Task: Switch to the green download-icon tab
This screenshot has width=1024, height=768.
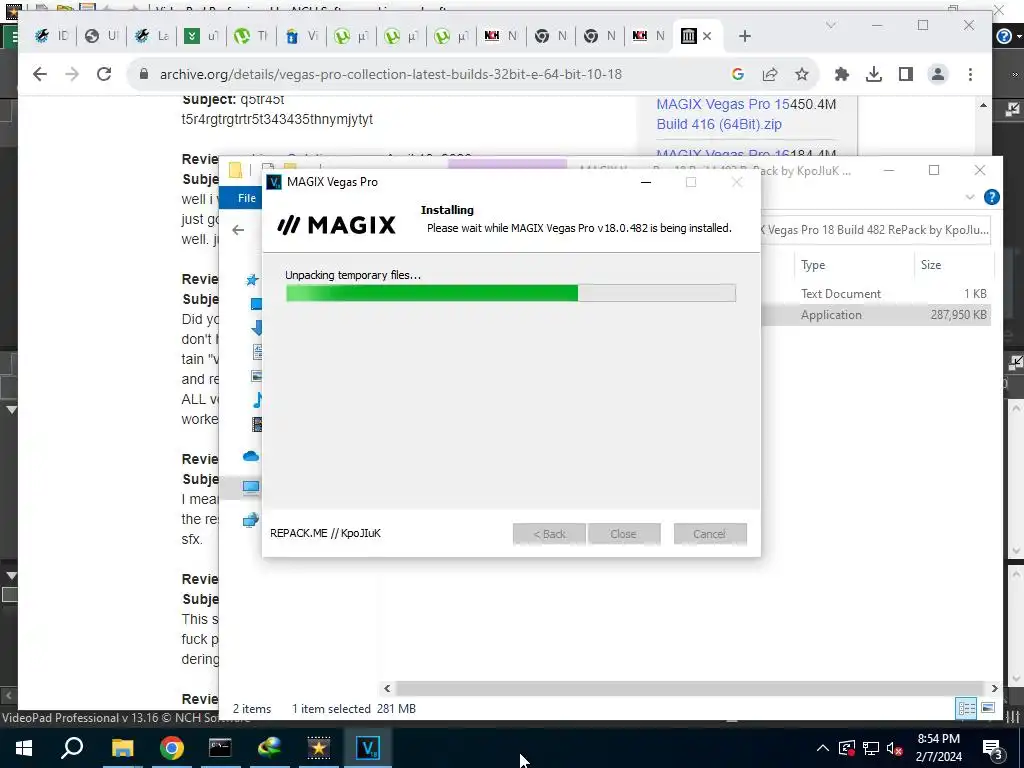Action: [x=201, y=36]
